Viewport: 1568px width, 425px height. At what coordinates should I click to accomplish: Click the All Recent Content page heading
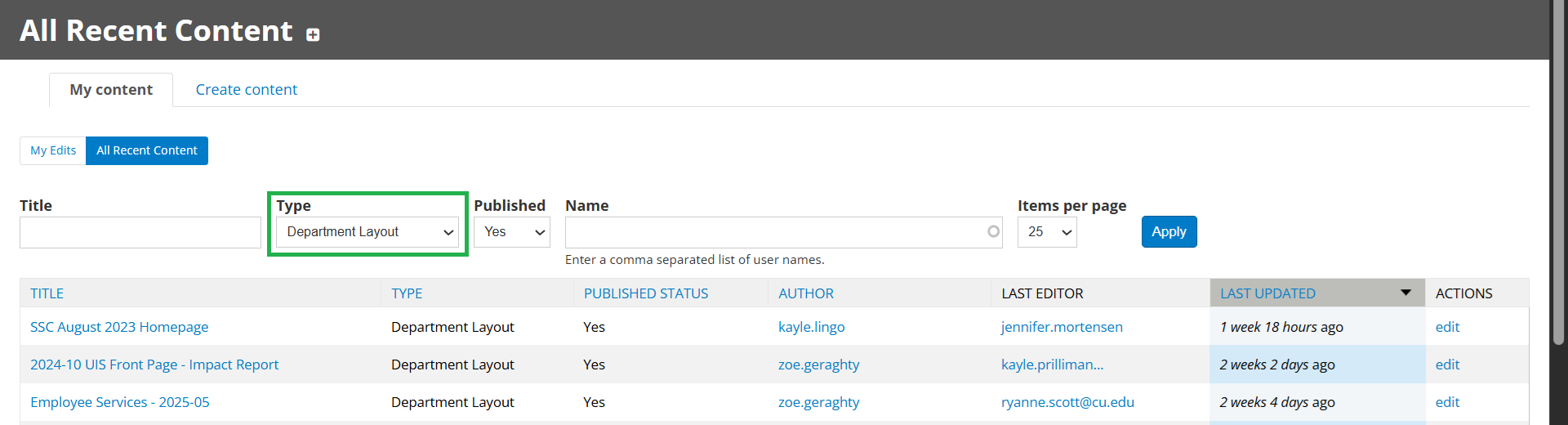click(156, 30)
